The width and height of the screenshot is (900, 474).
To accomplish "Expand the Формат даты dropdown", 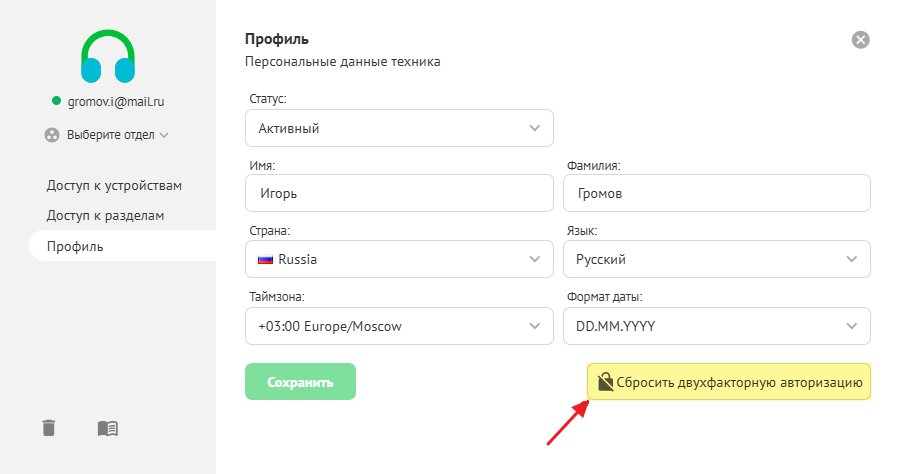I will point(716,326).
